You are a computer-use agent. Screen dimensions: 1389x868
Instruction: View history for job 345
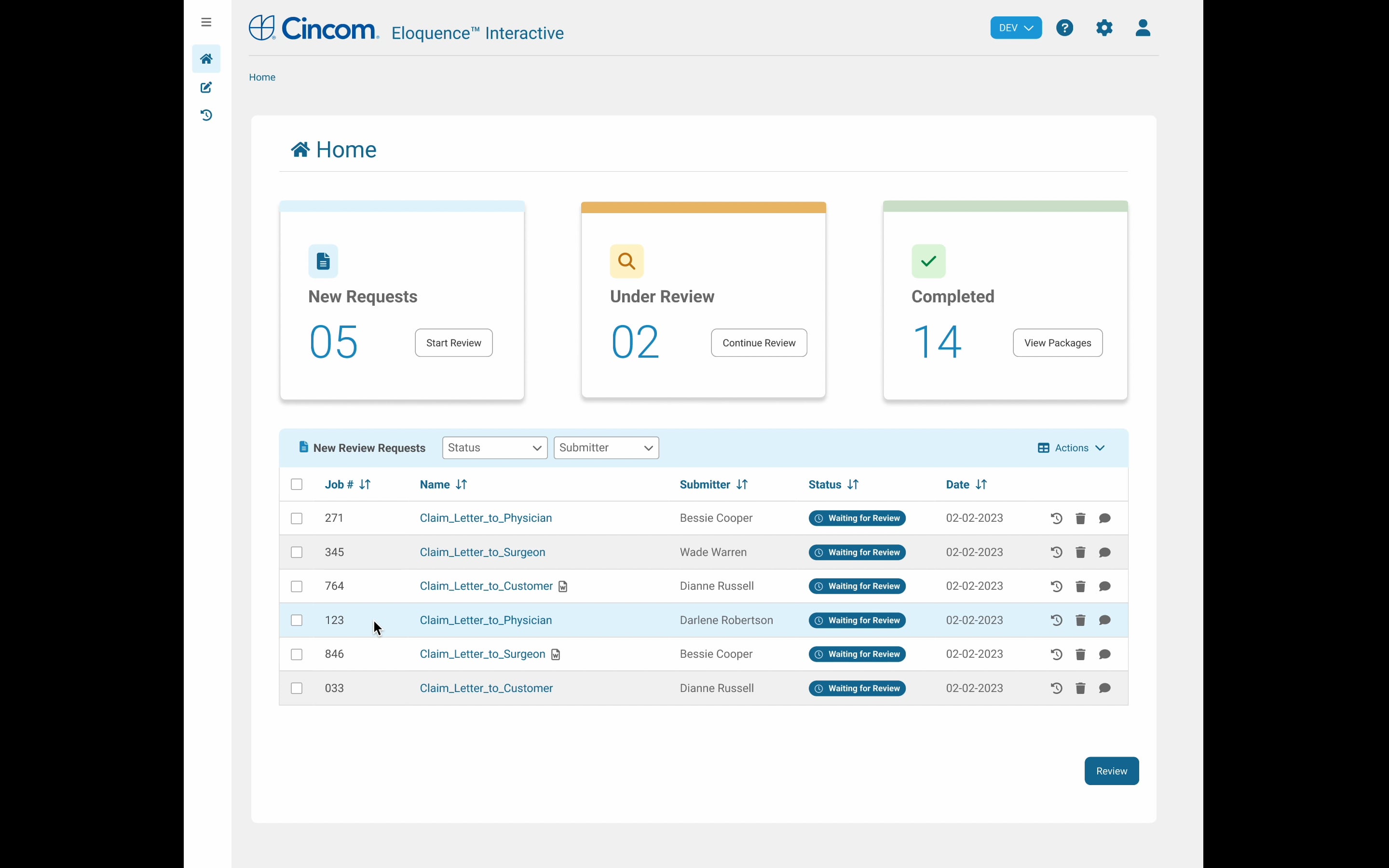point(1056,552)
